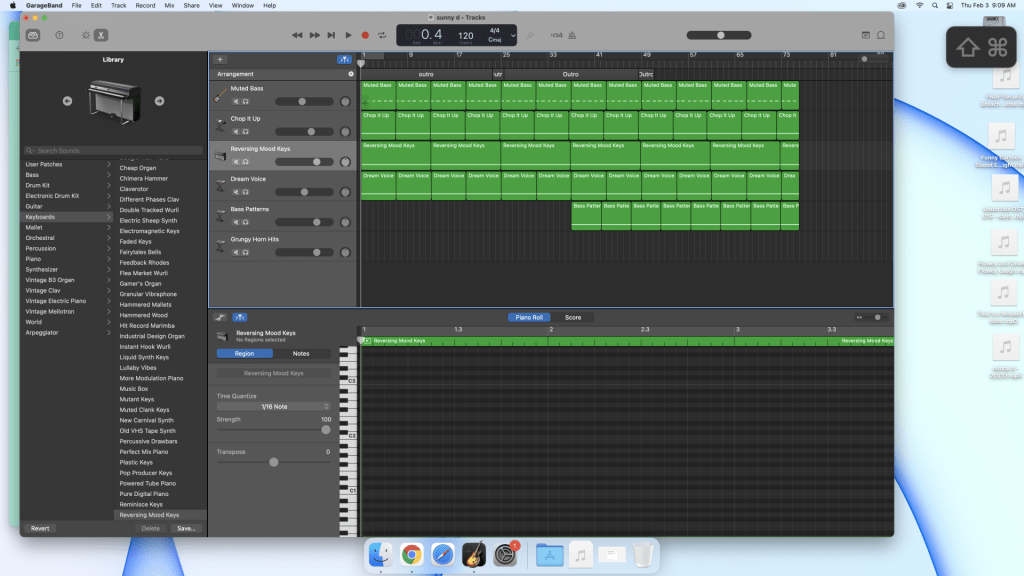The width and height of the screenshot is (1024, 576).
Task: Switch to the Piano Roll tab
Action: pyautogui.click(x=529, y=317)
